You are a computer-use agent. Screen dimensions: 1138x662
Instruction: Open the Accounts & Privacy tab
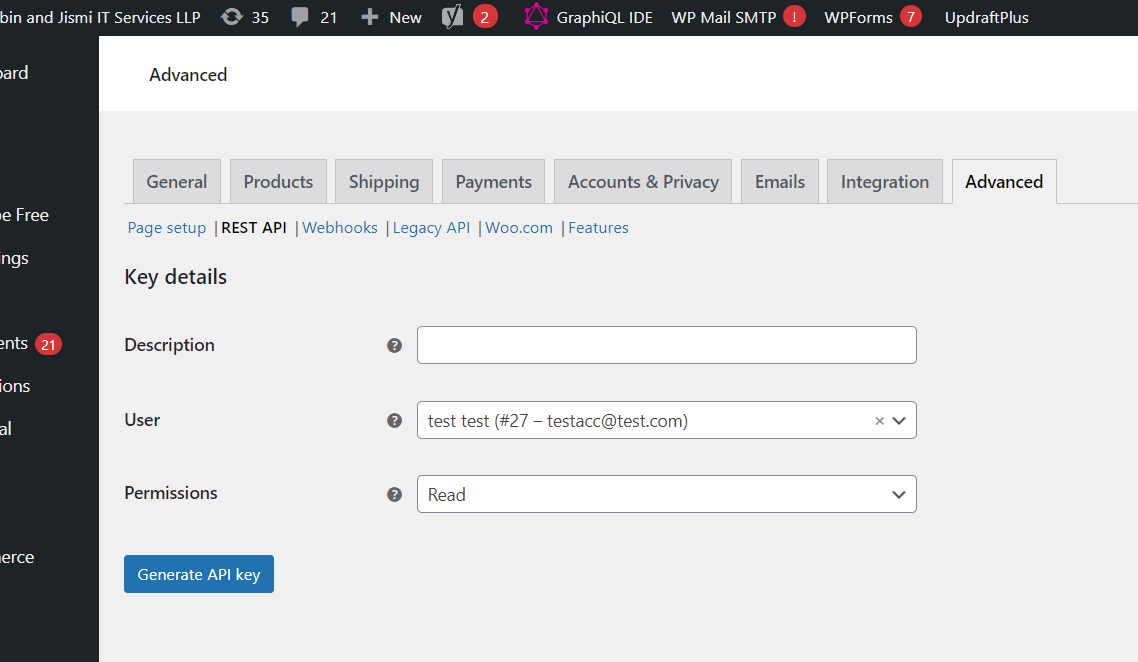(x=643, y=182)
